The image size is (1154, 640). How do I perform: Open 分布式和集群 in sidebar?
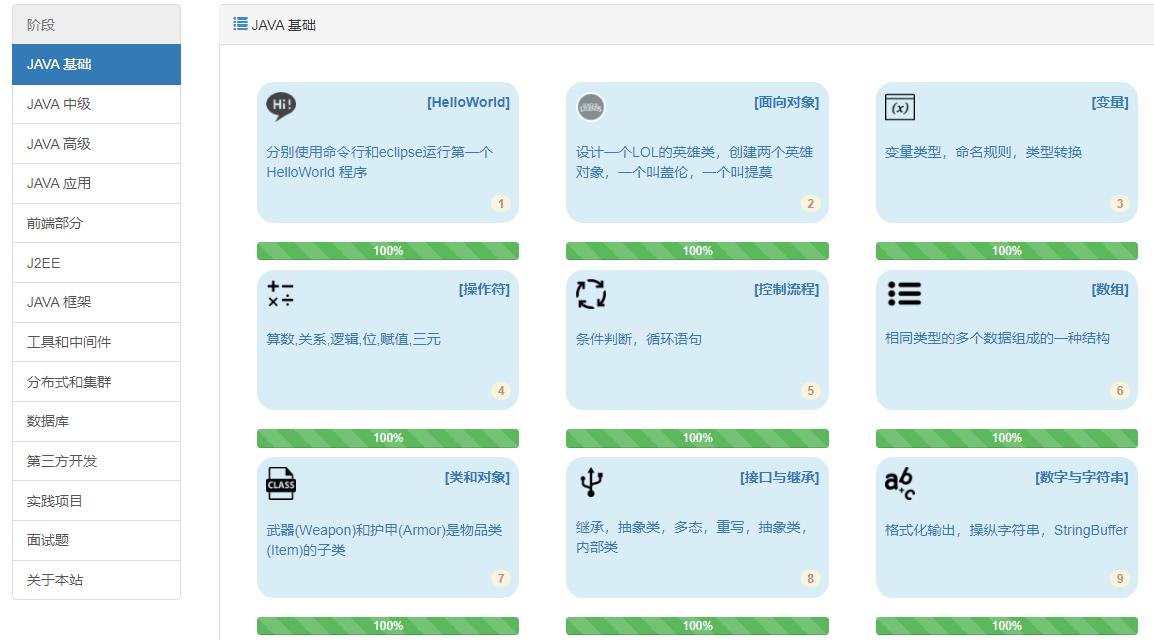pos(96,382)
